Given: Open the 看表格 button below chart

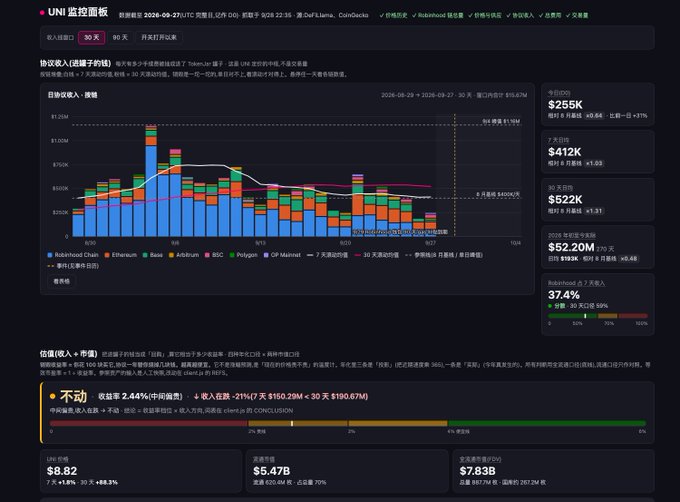Looking at the screenshot, I should (x=61, y=281).
